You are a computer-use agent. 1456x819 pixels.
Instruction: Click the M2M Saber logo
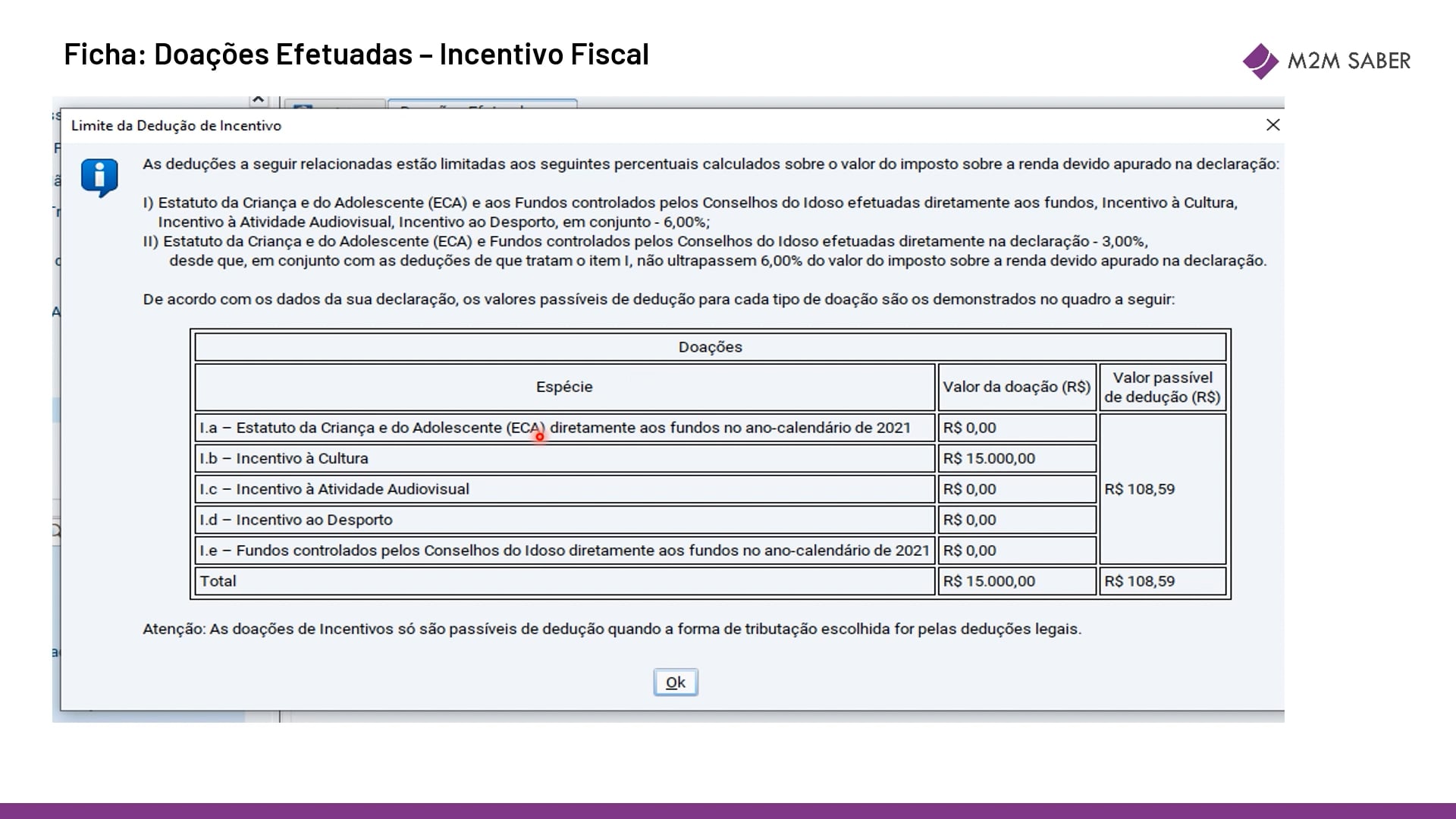coord(1326,61)
